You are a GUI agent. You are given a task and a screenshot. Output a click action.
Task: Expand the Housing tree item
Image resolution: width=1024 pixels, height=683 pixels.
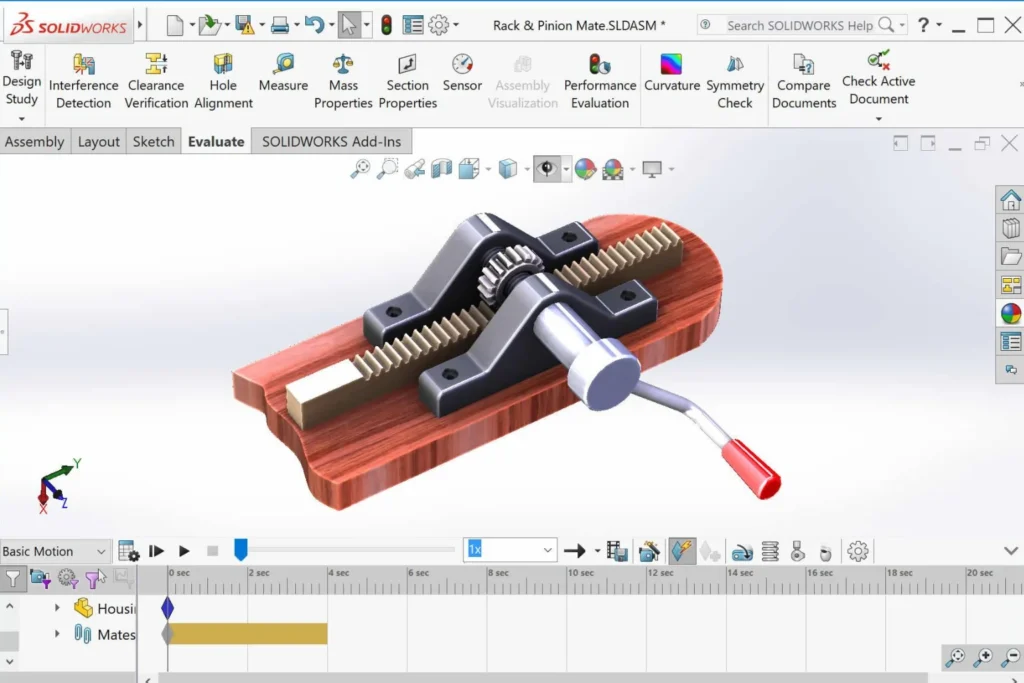pos(57,609)
